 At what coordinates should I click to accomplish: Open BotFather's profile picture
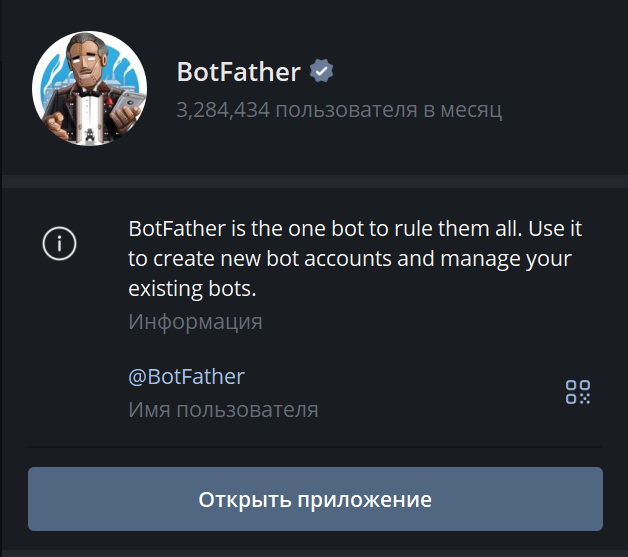pos(89,88)
